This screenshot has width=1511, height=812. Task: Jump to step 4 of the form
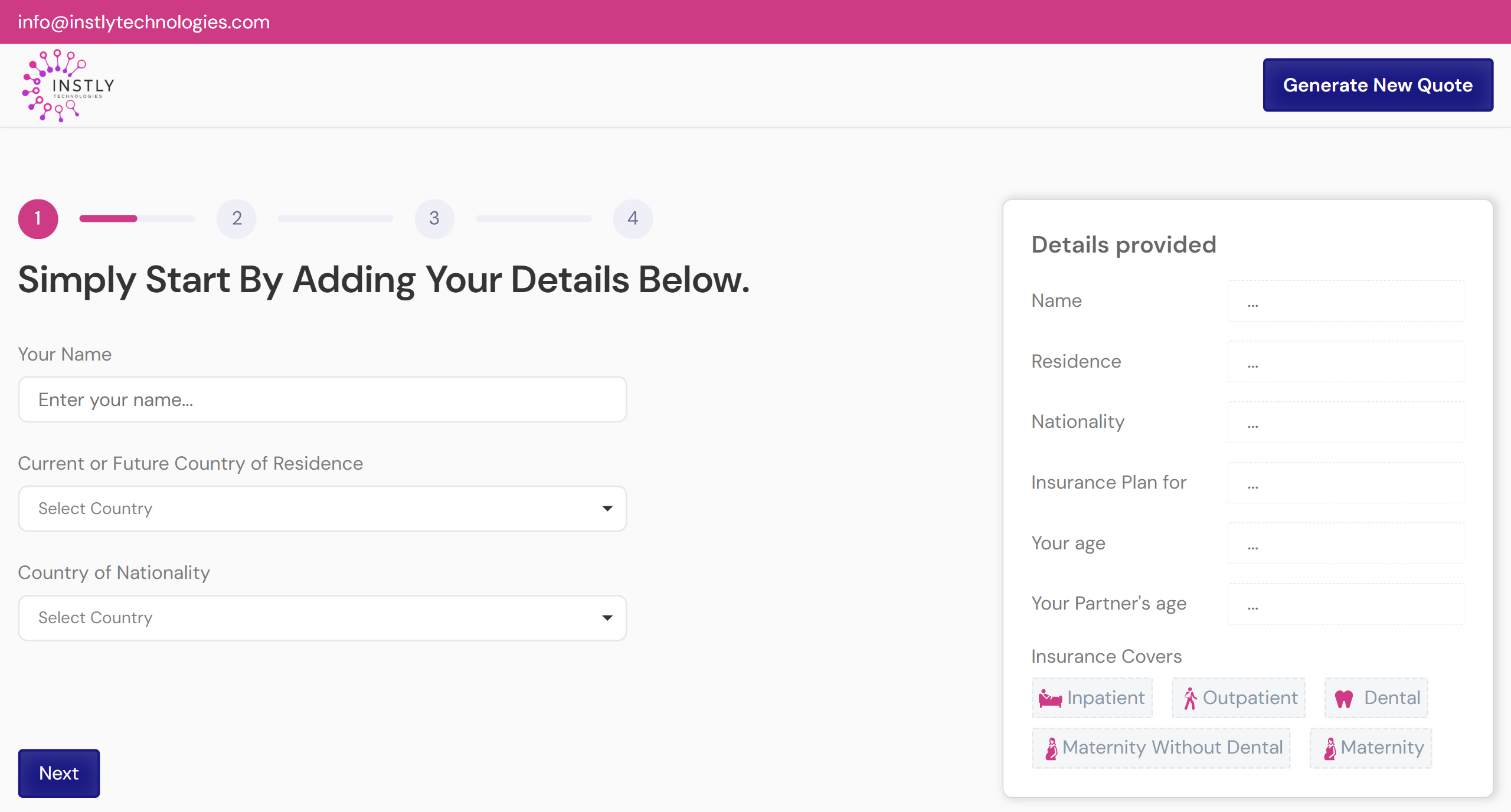point(633,219)
